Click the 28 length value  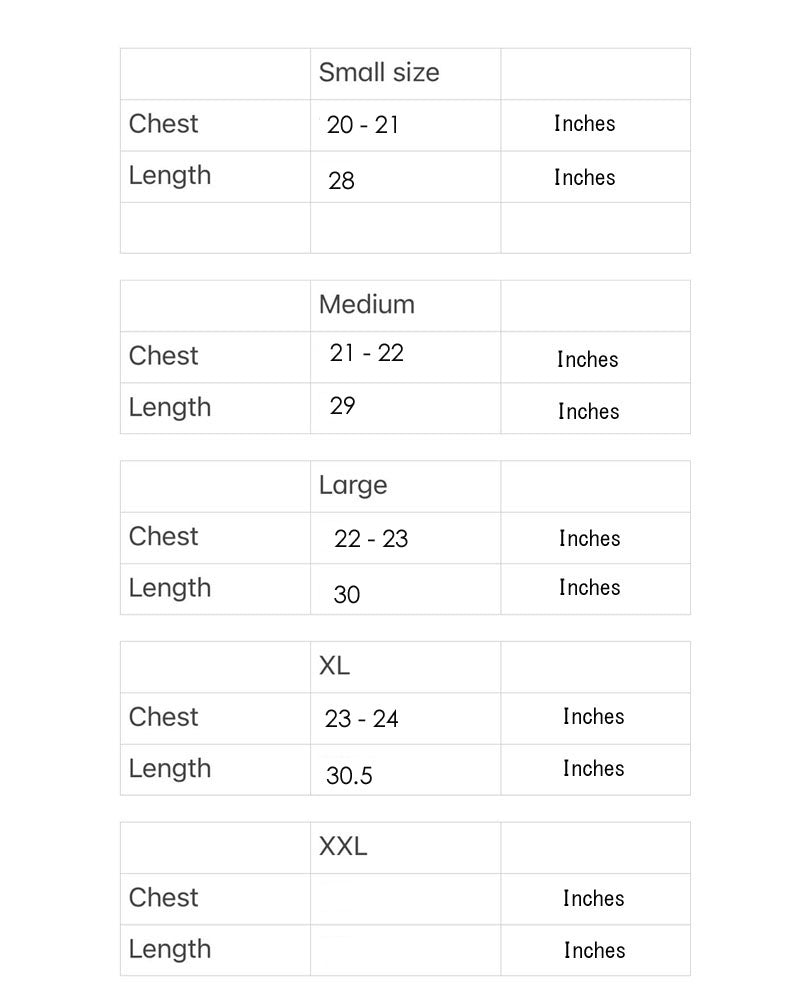[x=341, y=181]
